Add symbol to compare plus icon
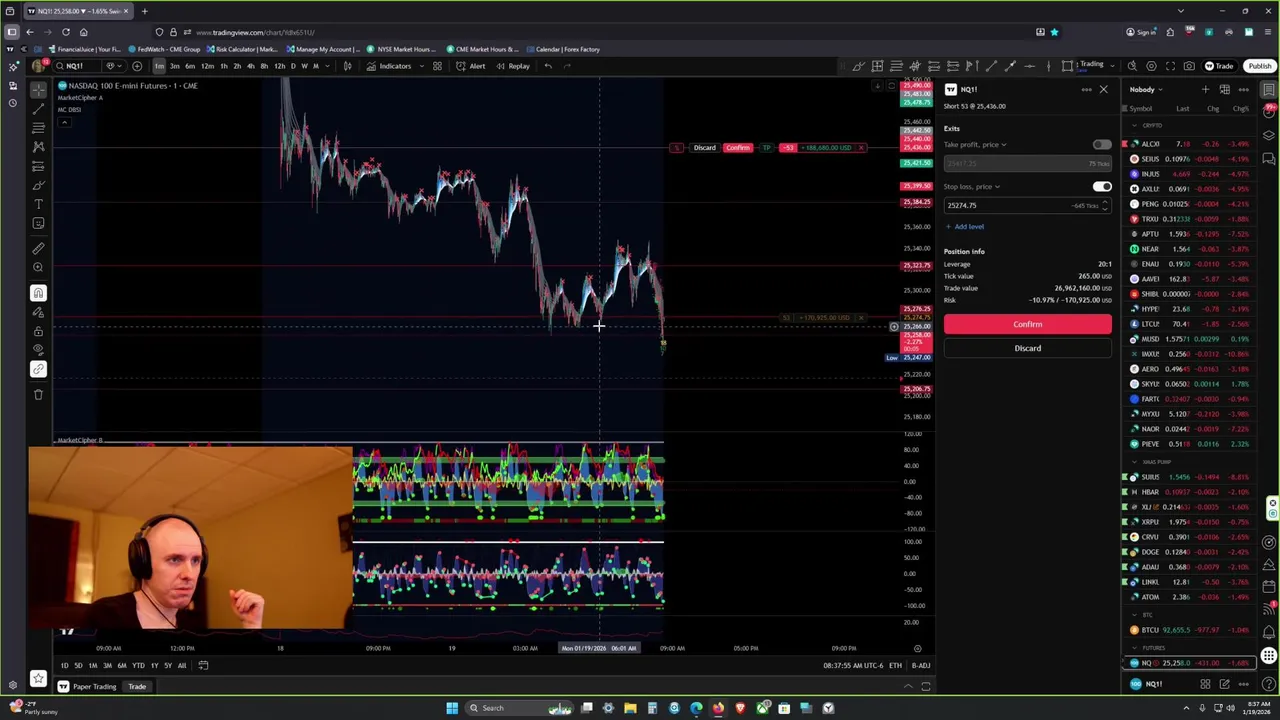Screen dimensions: 1280x720 coord(137,66)
